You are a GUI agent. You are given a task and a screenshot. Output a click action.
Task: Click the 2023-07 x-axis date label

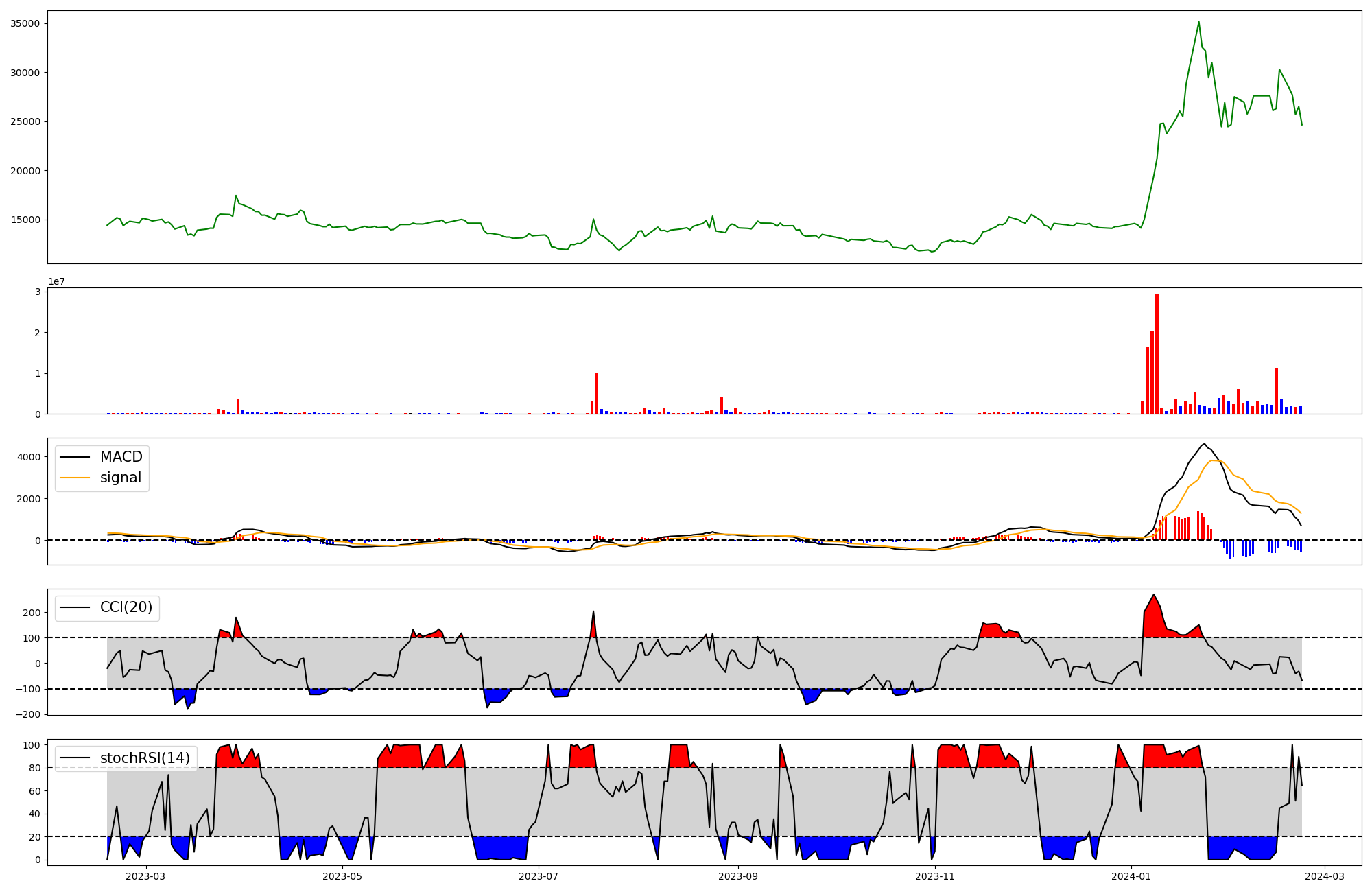539,876
